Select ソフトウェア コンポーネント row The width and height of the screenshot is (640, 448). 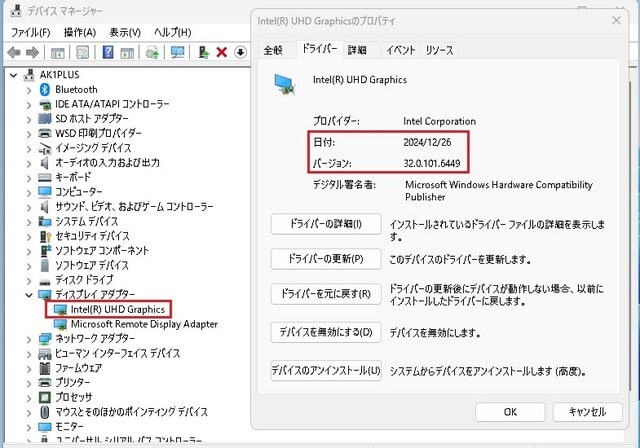pyautogui.click(x=102, y=251)
